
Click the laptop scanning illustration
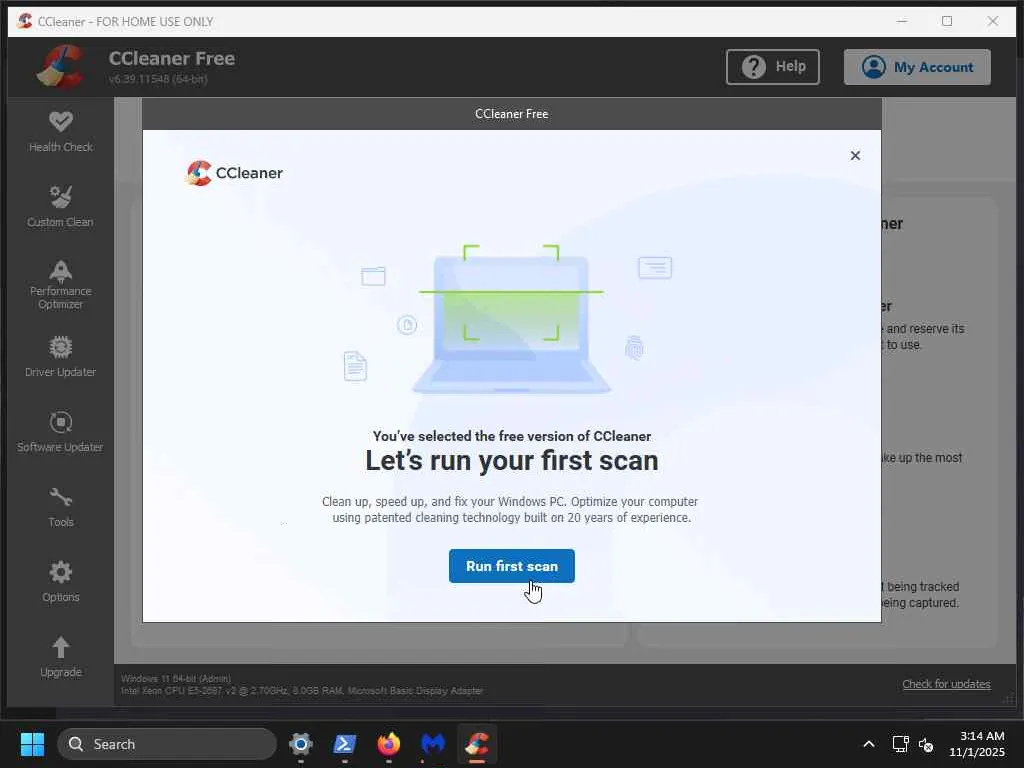tap(511, 319)
